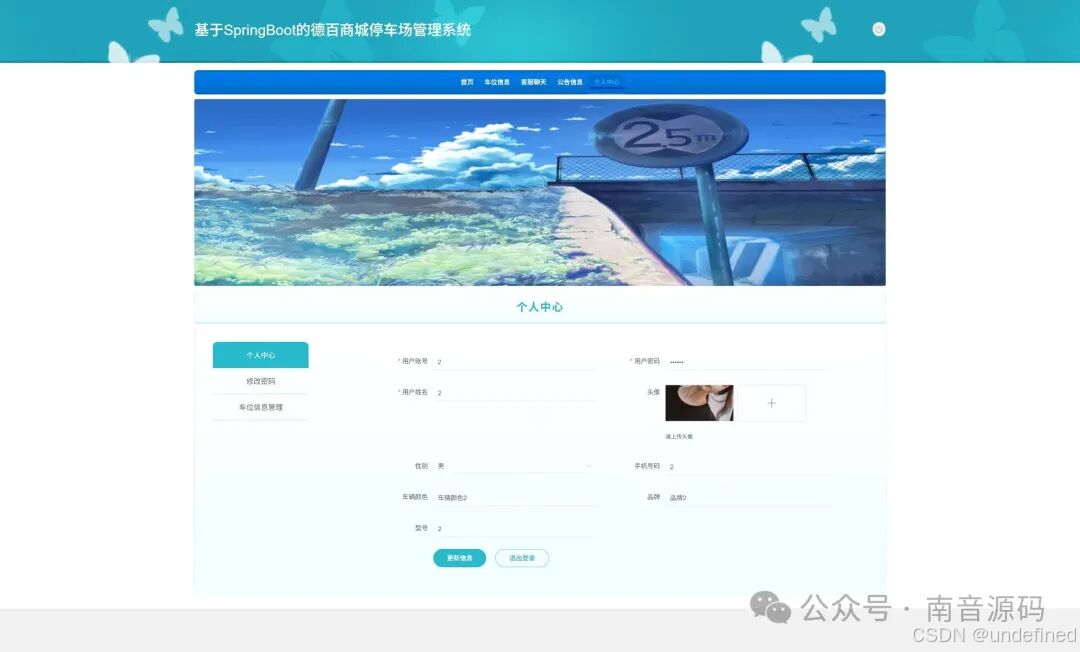Focus the 车辆颜色 input field
Screen dimensions: 1080x652
point(515,497)
